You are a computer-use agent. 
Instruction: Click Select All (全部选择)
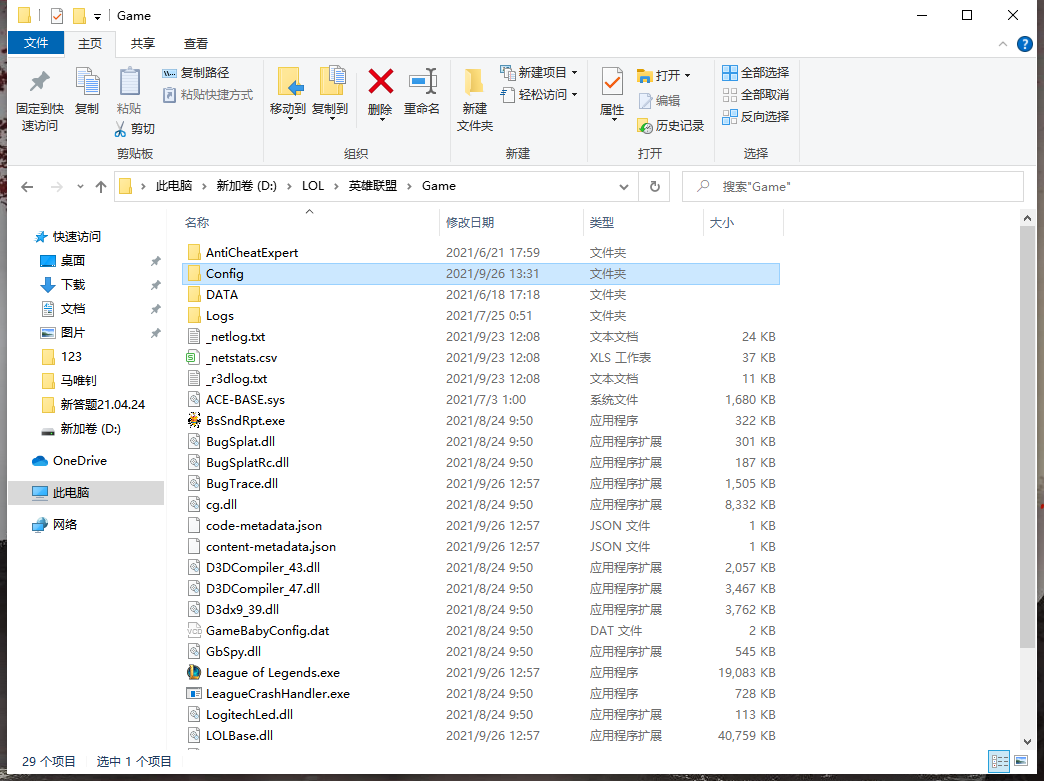[756, 73]
